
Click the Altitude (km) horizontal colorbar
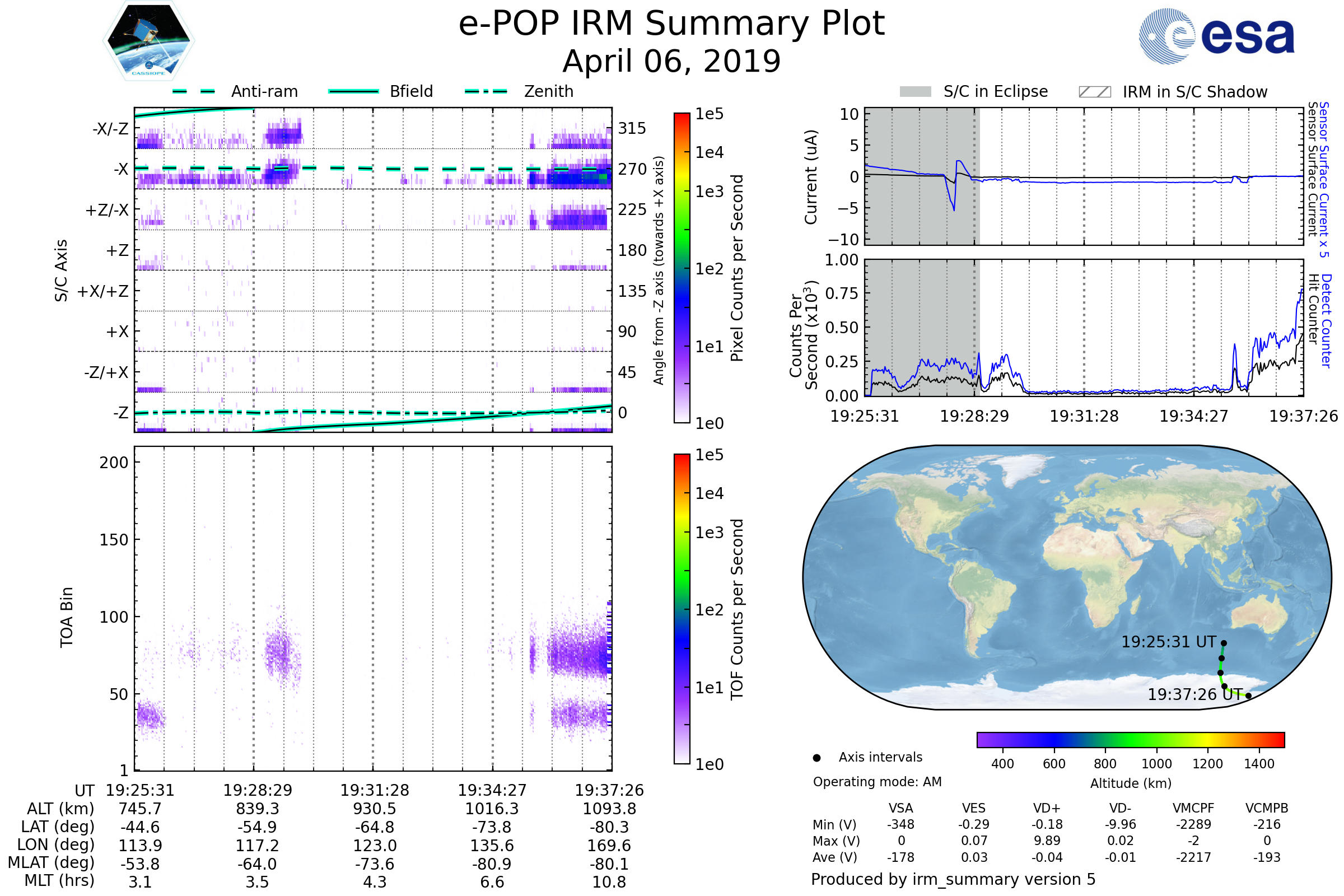click(x=1130, y=740)
